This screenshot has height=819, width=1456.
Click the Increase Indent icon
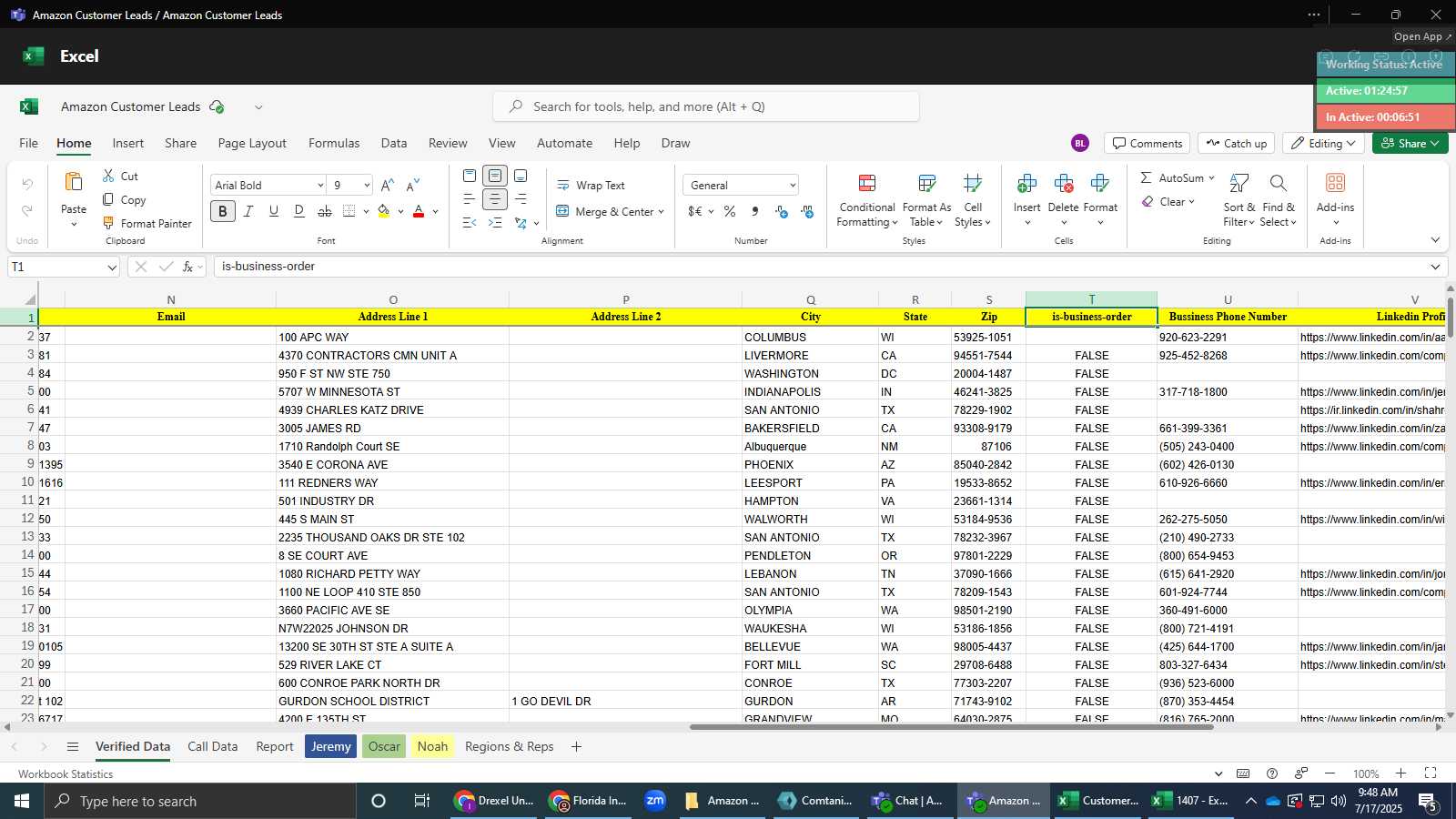(x=495, y=223)
